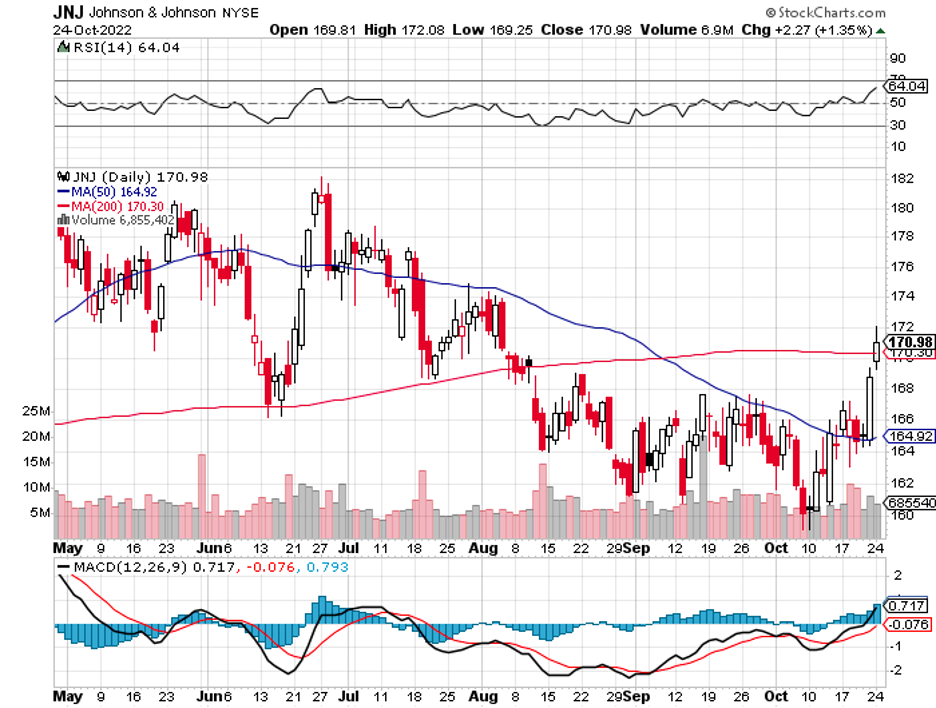Viewport: 936px width, 708px height.
Task: Click the -0.076 signal value tag
Action: pos(907,624)
